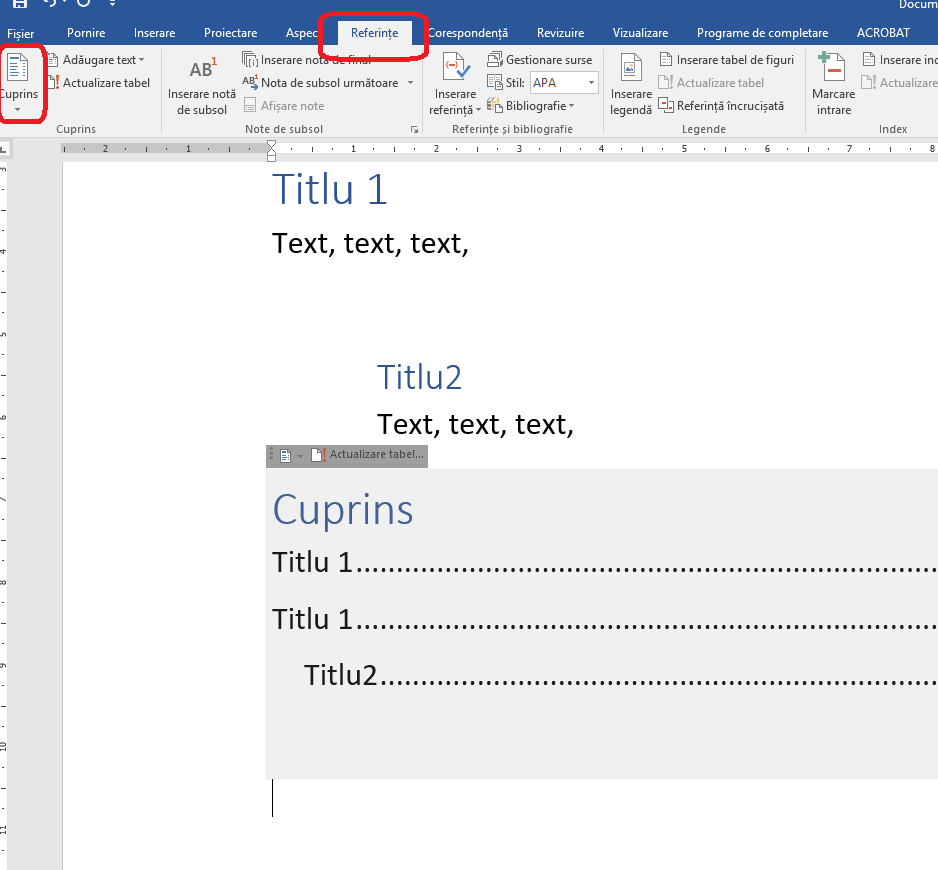
Task: Open the Cuprins table of contents button
Action: pyautogui.click(x=19, y=82)
